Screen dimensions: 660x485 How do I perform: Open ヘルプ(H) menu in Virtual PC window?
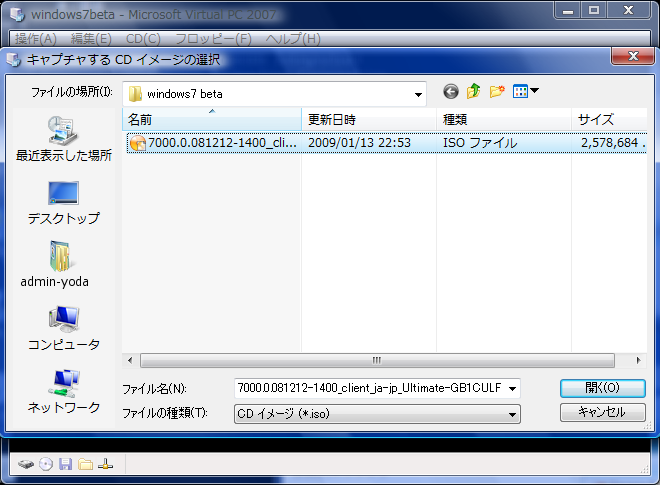(x=293, y=39)
